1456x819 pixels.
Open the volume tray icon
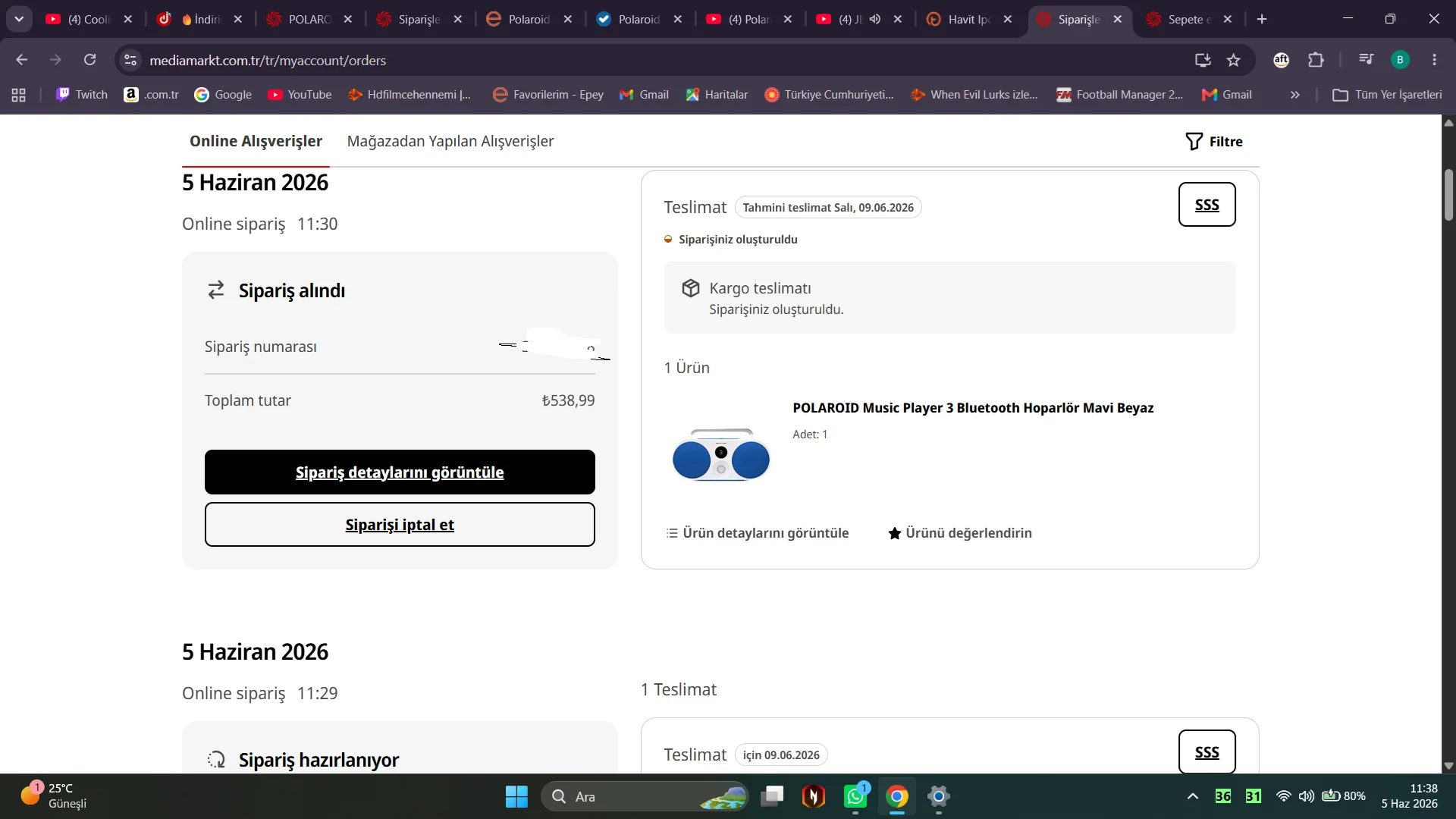(x=1306, y=796)
